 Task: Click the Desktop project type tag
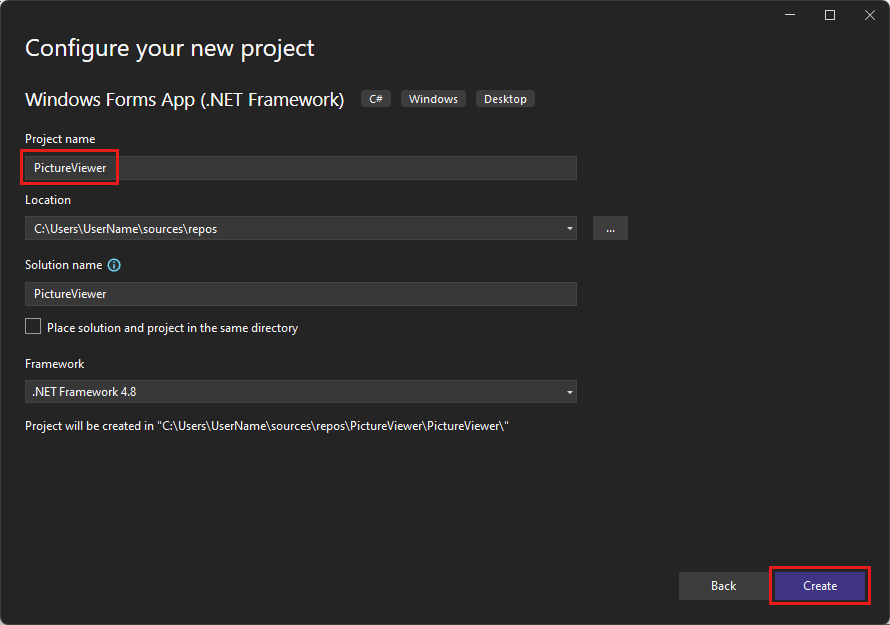tap(505, 98)
